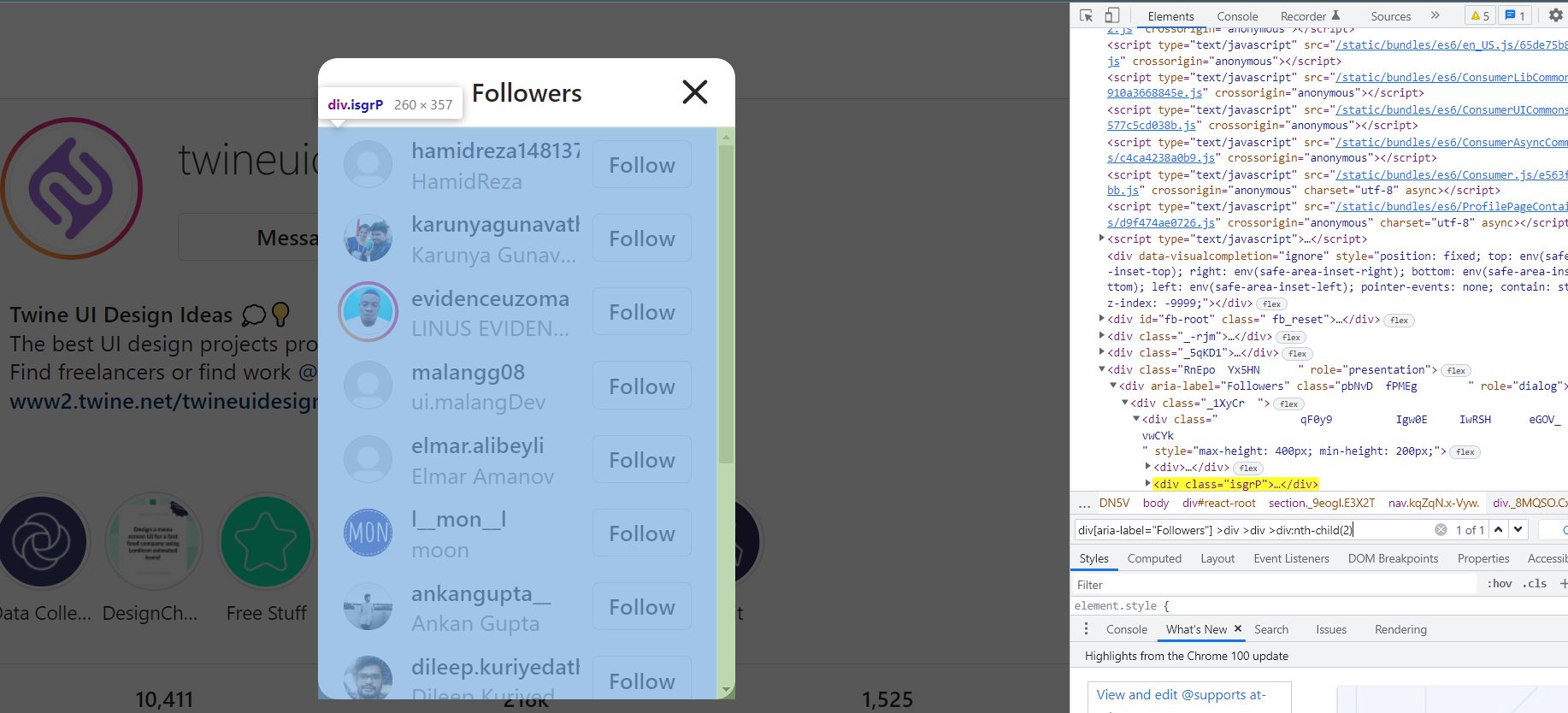Image resolution: width=1568 pixels, height=713 pixels.
Task: Open drawer three-dot menu
Action: tap(1086, 629)
